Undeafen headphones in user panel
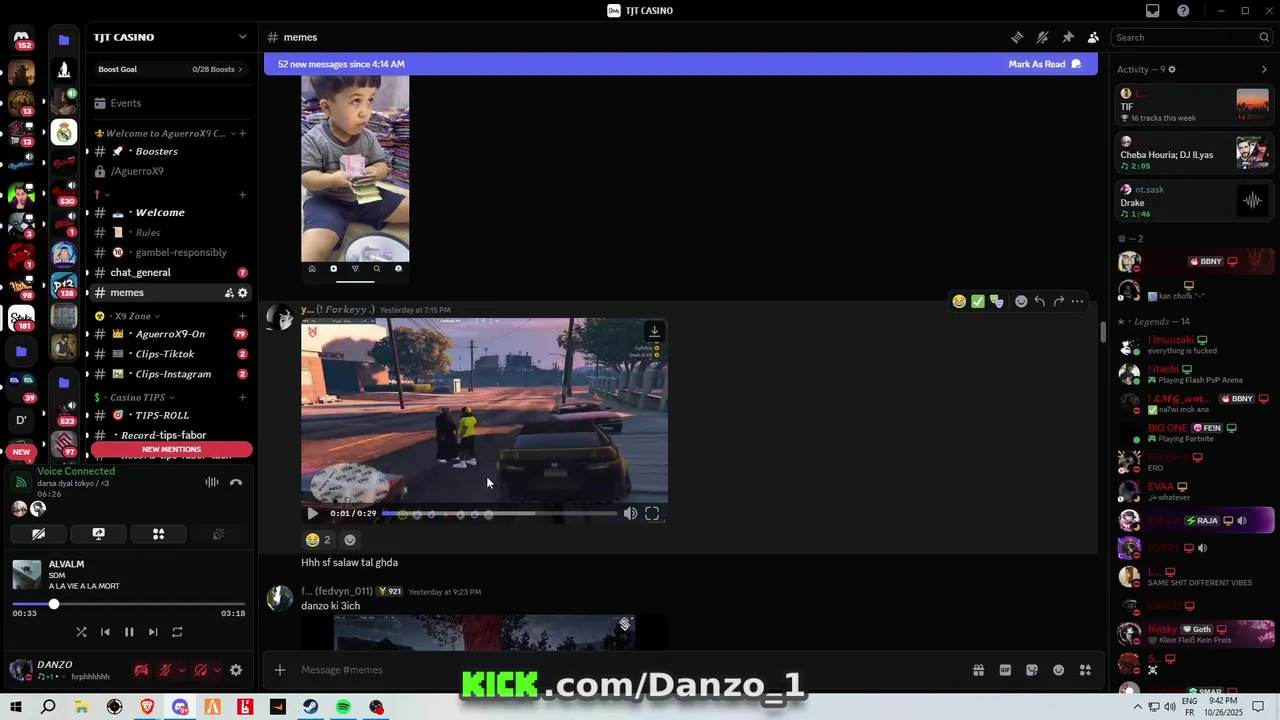The image size is (1280, 720). pos(201,670)
